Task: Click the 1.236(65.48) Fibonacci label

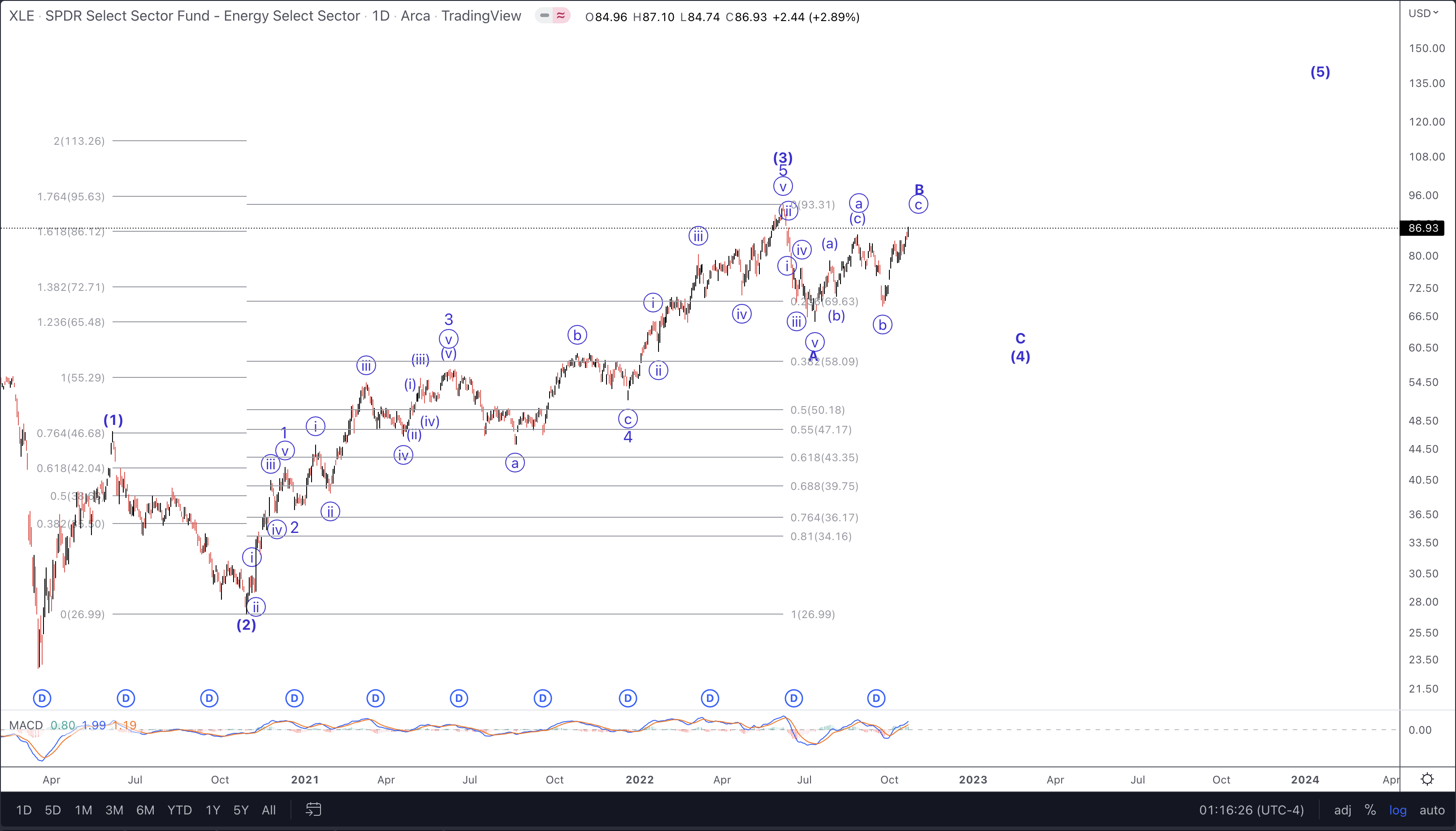Action: click(x=71, y=322)
